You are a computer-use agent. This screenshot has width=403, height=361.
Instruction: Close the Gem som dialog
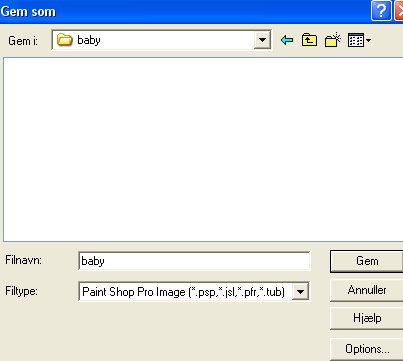399,11
